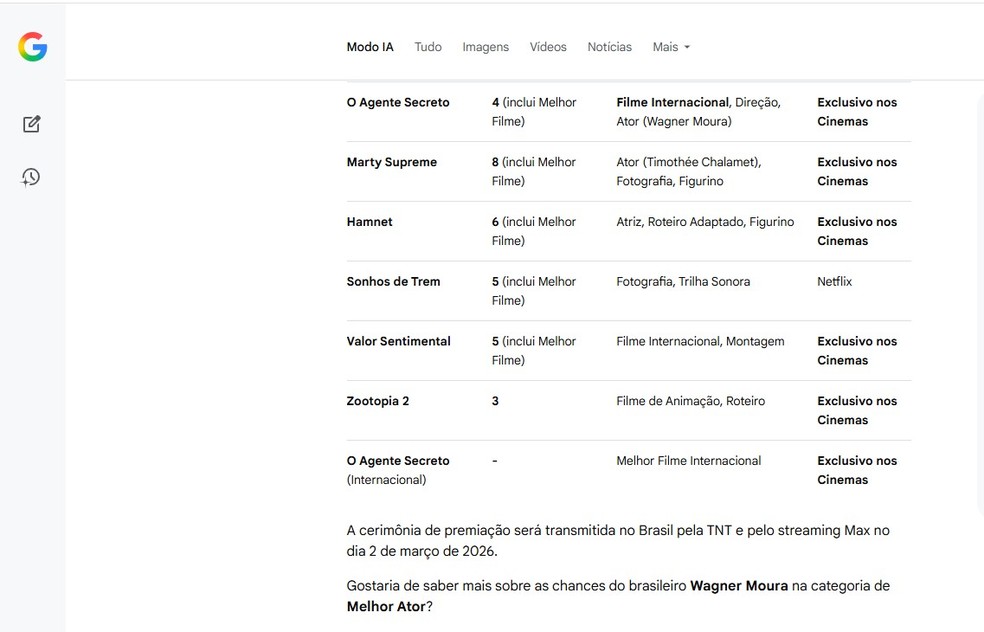This screenshot has width=984, height=632.
Task: Click Valor Sentimental in the table
Action: click(x=398, y=342)
